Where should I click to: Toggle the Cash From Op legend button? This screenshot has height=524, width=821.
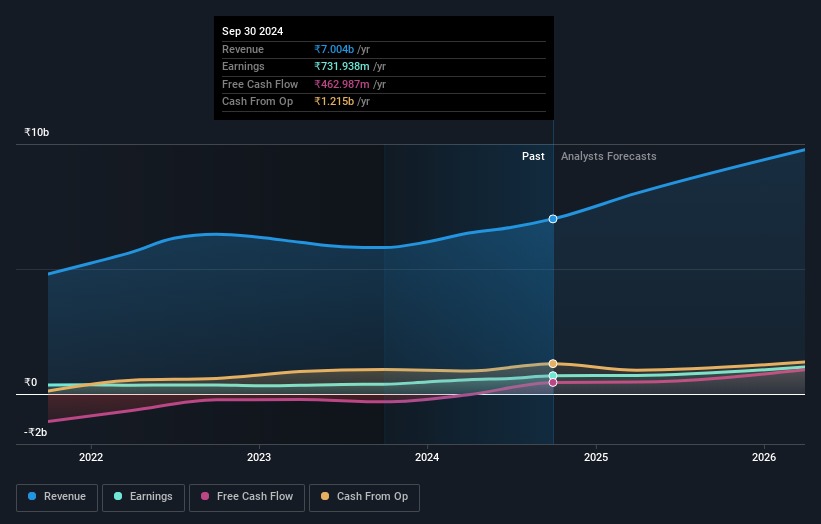pos(364,497)
